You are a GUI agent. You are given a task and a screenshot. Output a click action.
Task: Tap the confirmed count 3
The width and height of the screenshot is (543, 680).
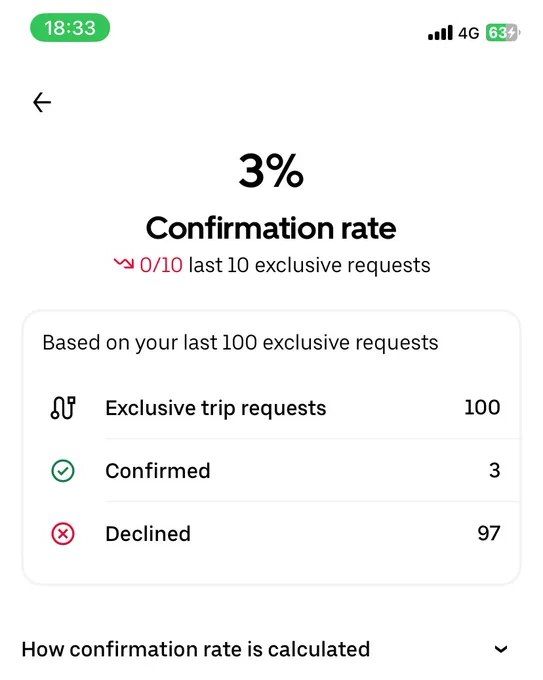tap(495, 471)
